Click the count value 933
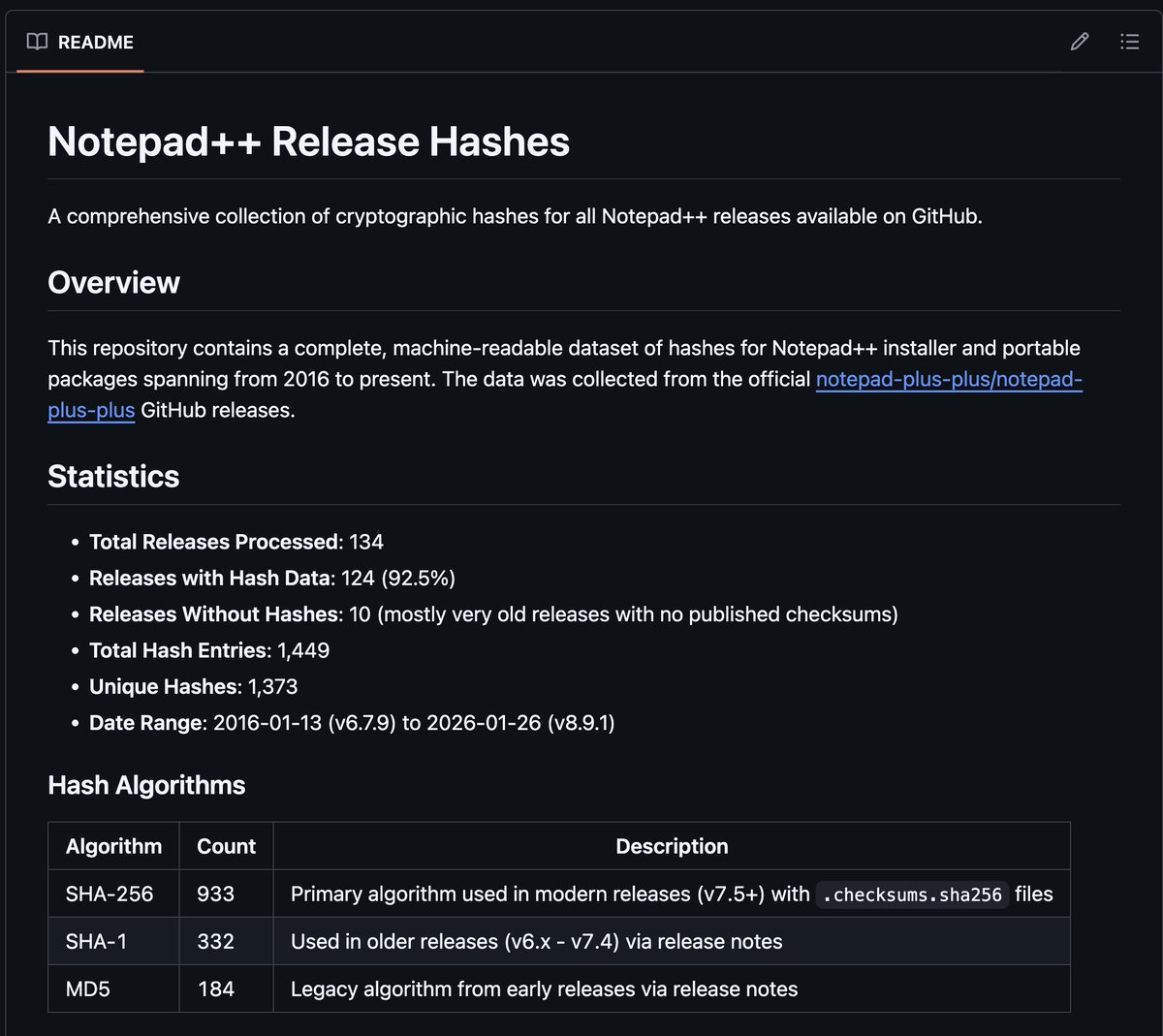The width and height of the screenshot is (1163, 1036). [x=215, y=894]
